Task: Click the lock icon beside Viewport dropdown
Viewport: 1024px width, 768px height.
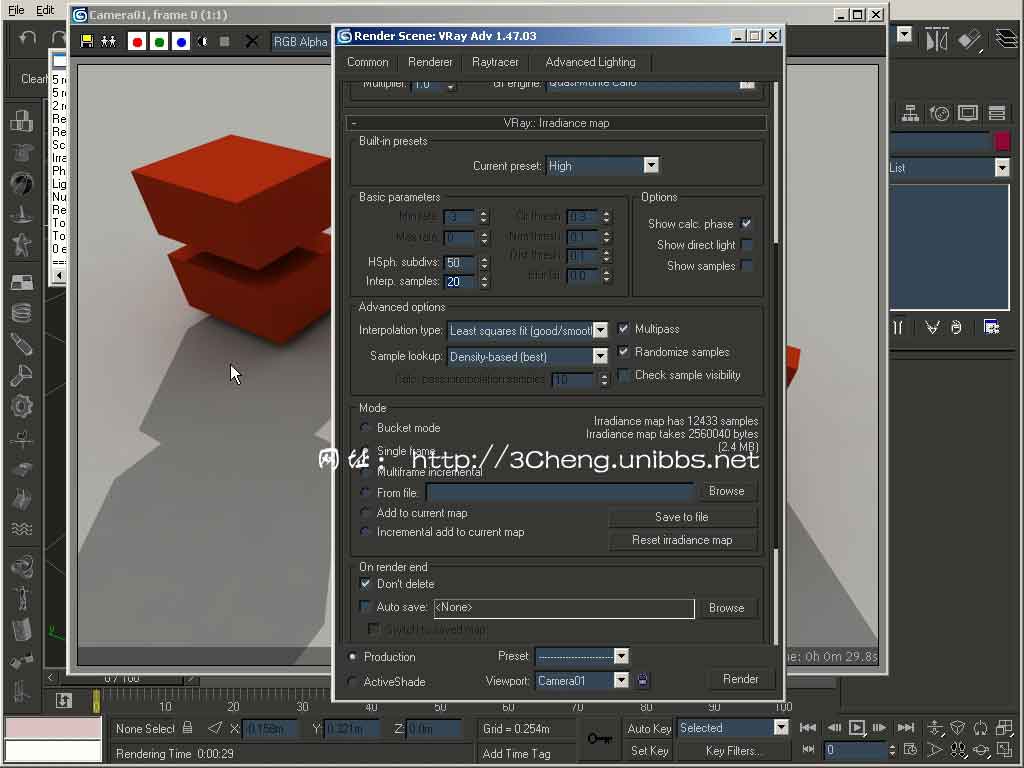Action: [643, 680]
